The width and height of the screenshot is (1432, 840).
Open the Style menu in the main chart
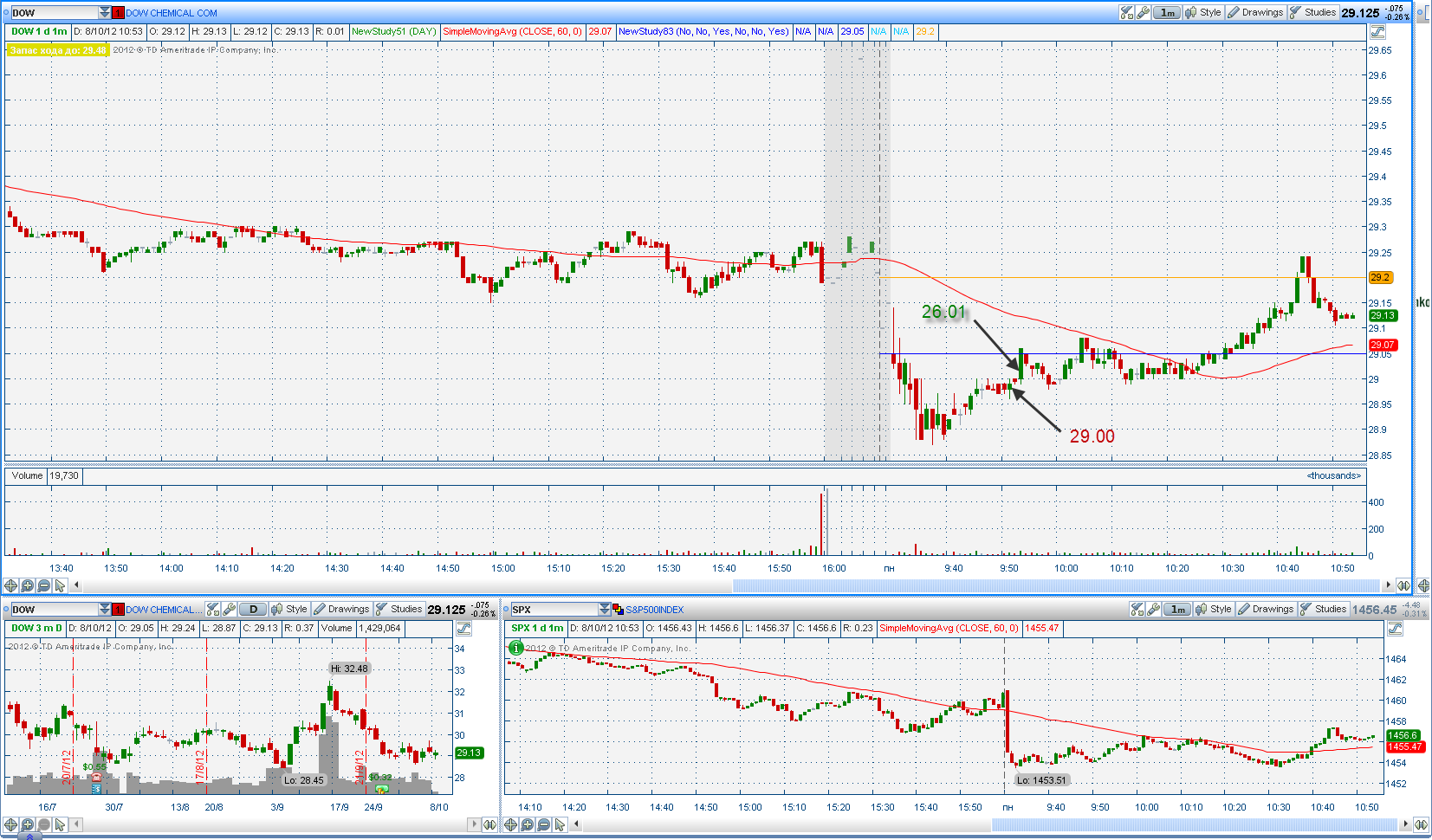[1203, 12]
